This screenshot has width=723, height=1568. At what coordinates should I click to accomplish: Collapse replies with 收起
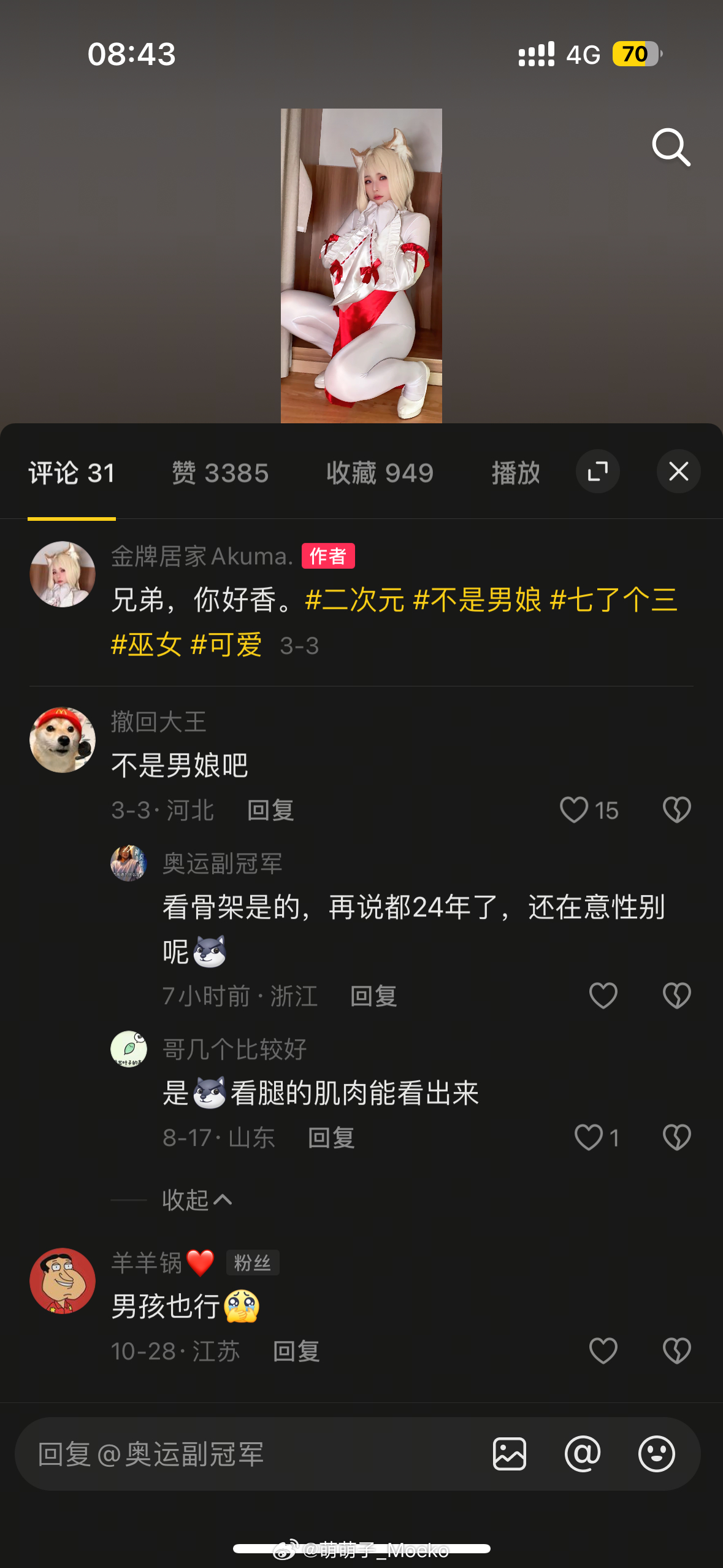click(197, 1200)
